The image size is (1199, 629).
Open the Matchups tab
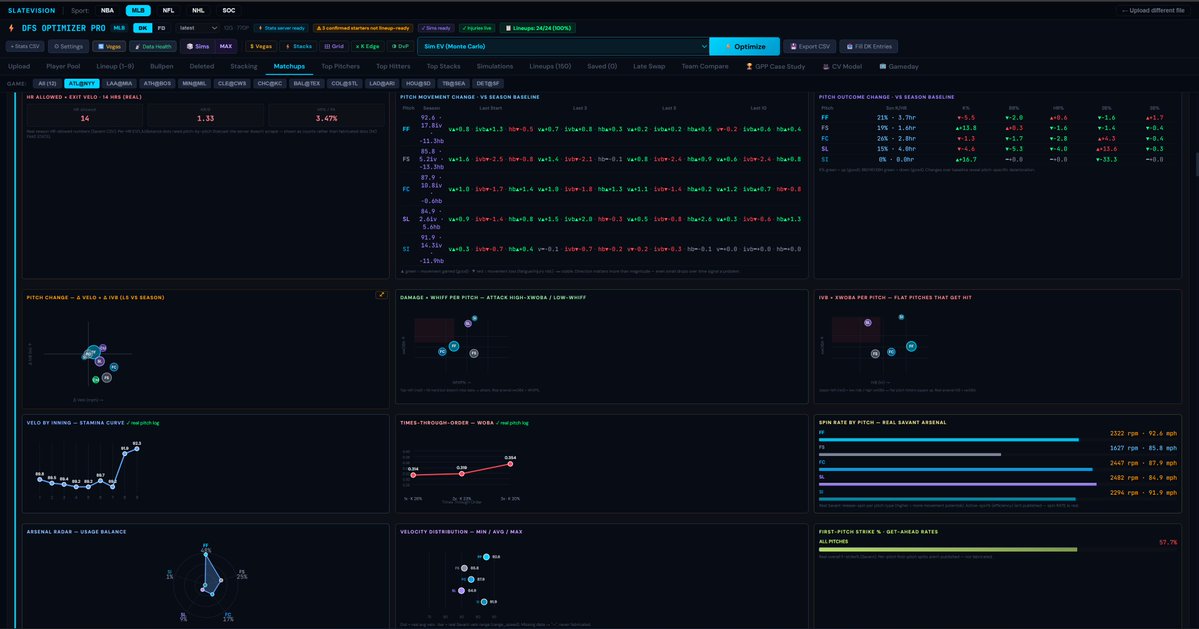[x=289, y=66]
